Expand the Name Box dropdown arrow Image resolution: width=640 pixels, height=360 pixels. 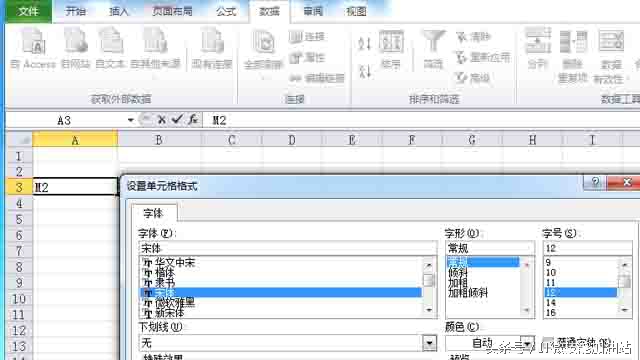131,120
